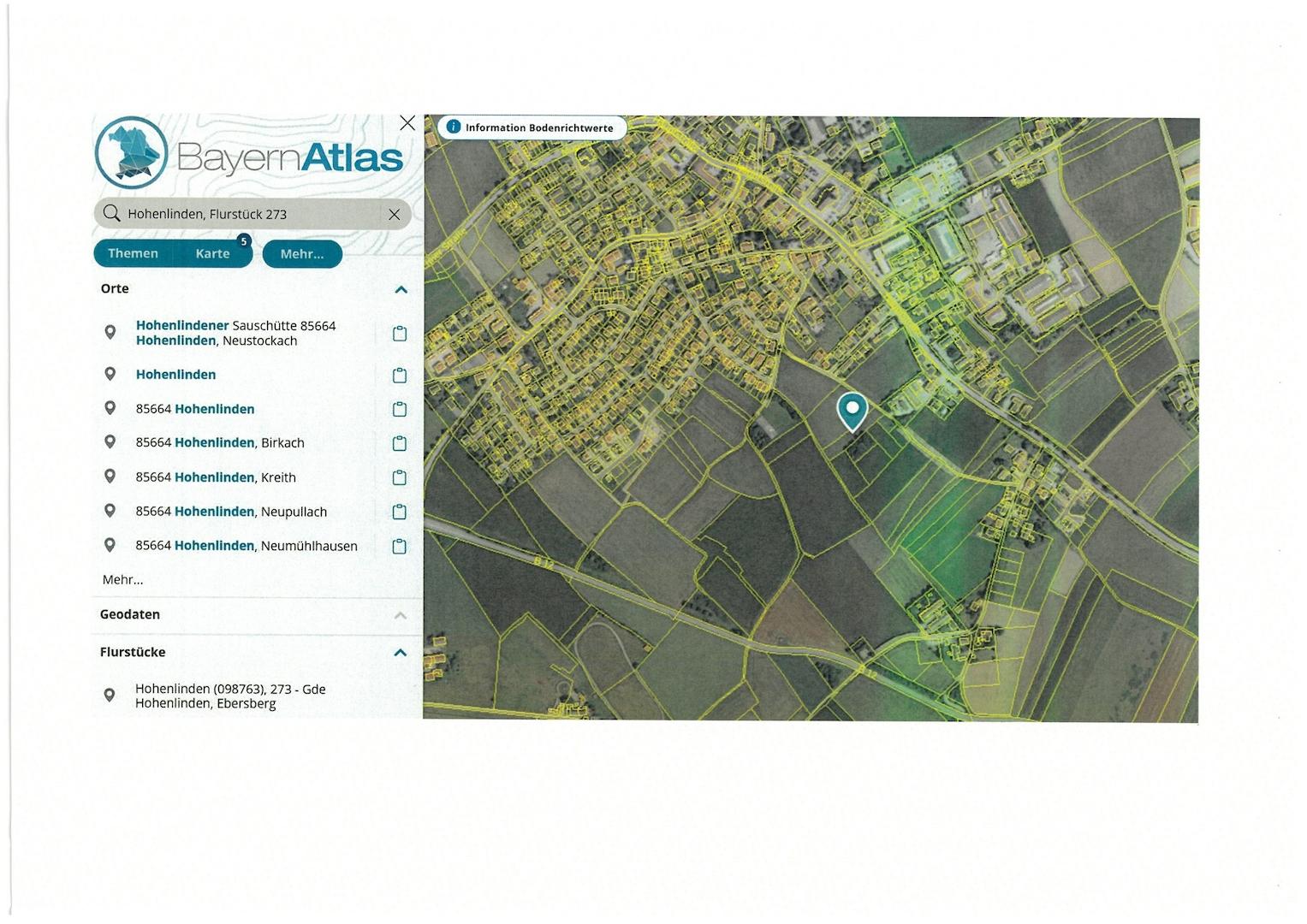The width and height of the screenshot is (1307, 924).
Task: Click the search magnifier icon
Action: click(x=111, y=213)
